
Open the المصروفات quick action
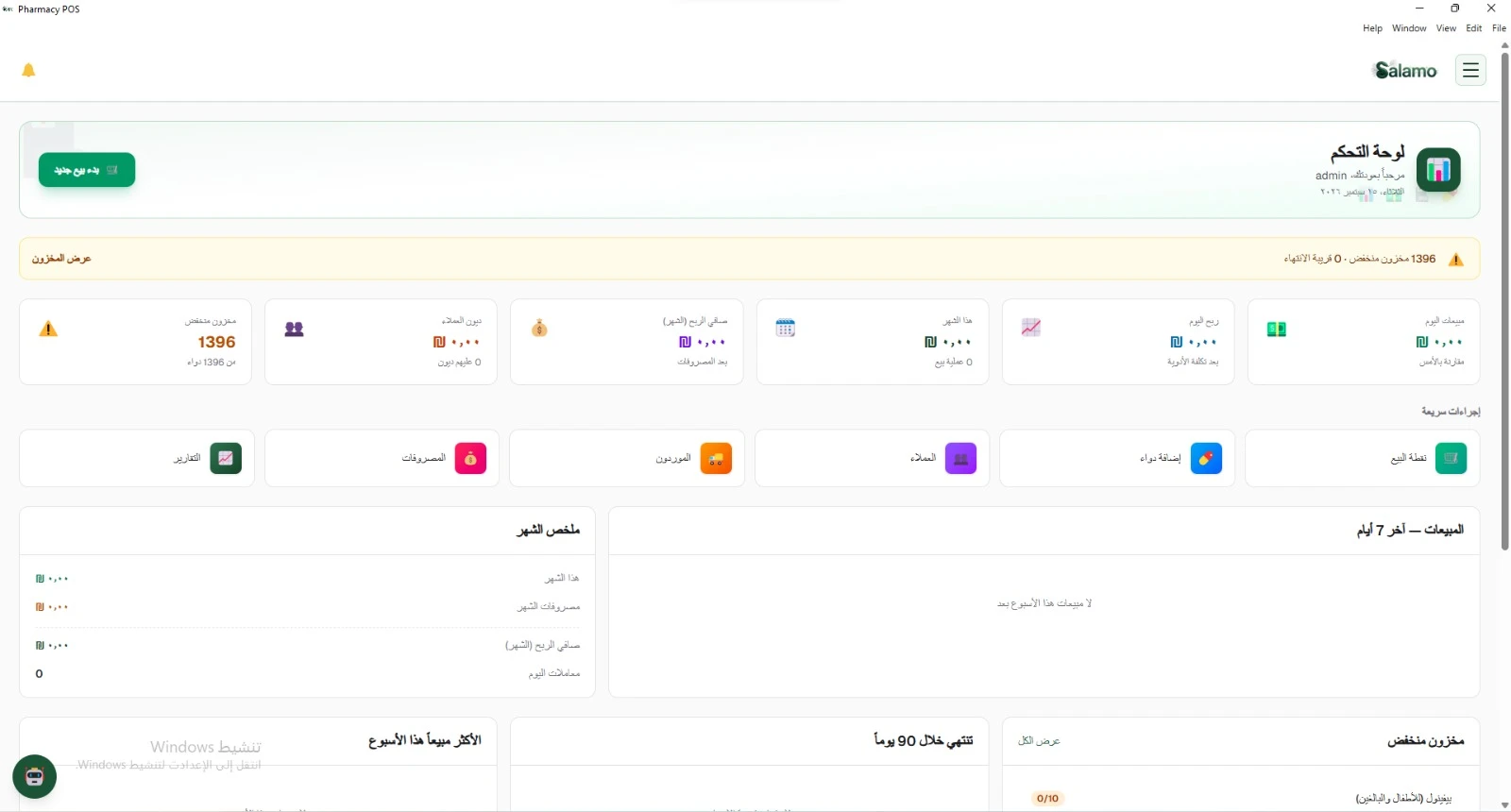click(x=382, y=458)
